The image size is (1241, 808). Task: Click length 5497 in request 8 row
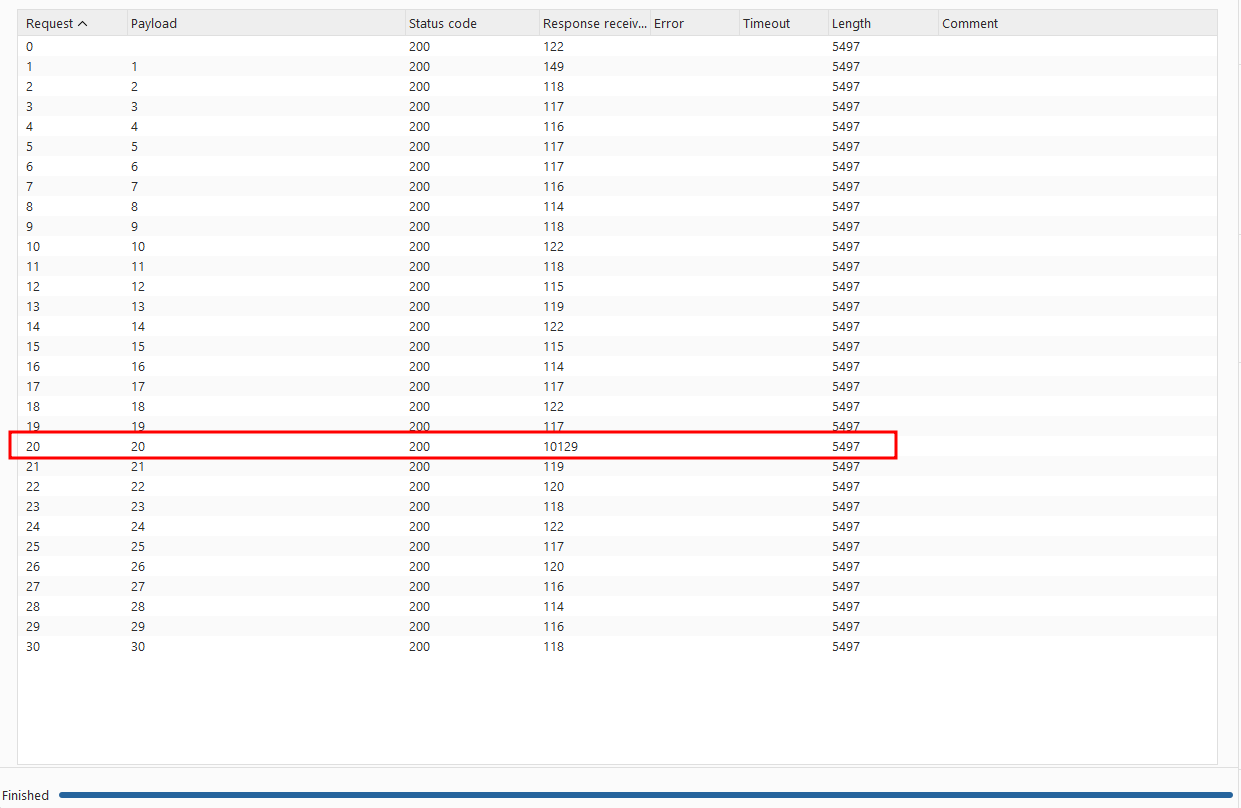(x=845, y=206)
